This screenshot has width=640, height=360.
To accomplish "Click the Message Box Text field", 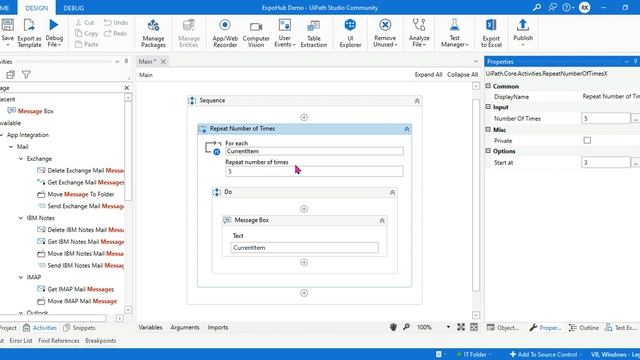I will 304,248.
